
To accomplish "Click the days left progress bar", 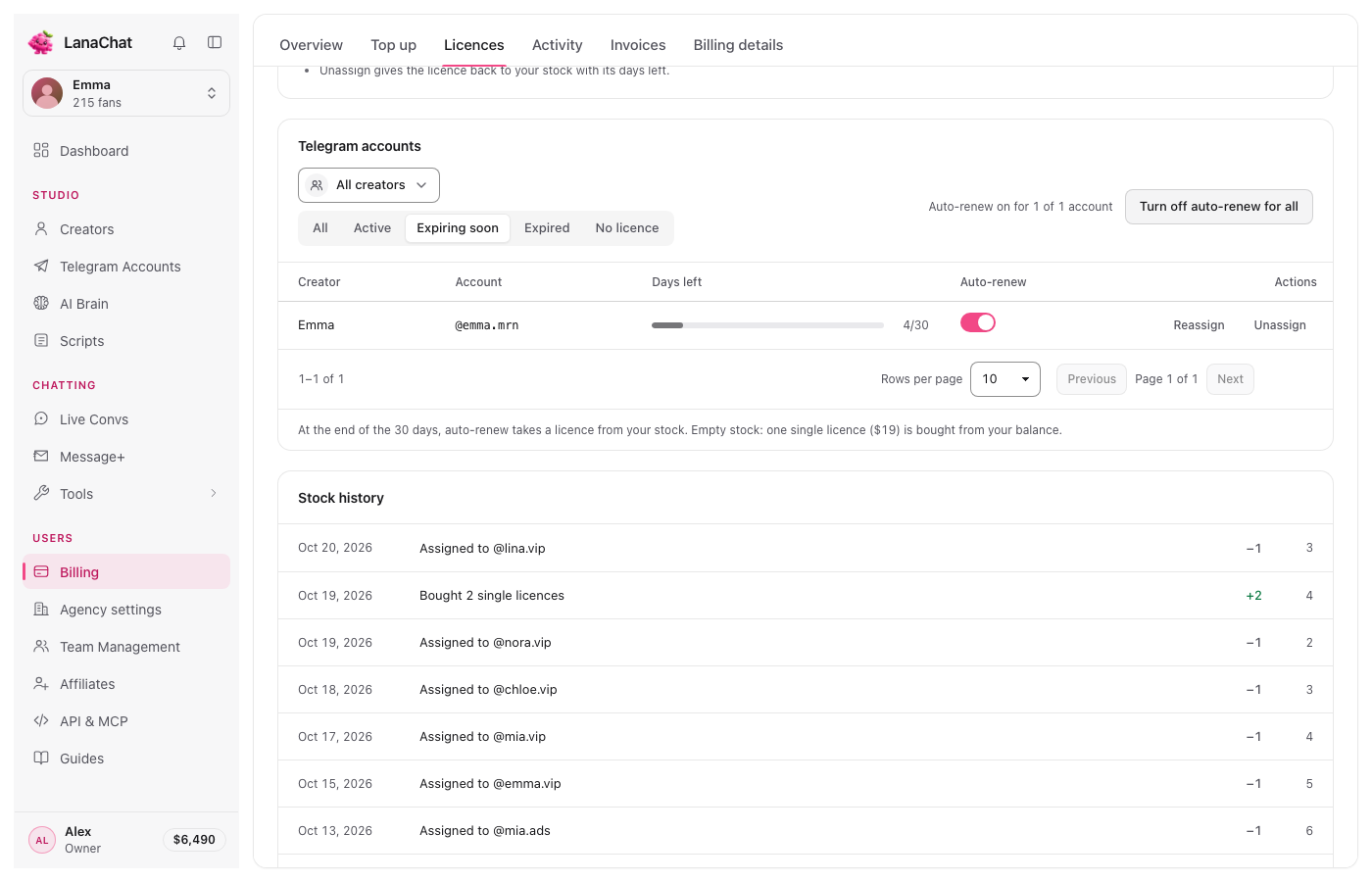I will 767,325.
